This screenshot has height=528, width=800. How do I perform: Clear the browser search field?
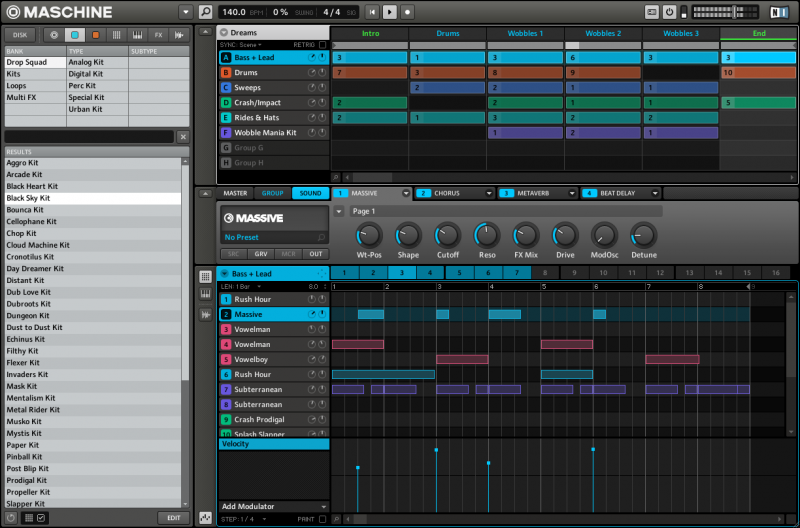(183, 137)
